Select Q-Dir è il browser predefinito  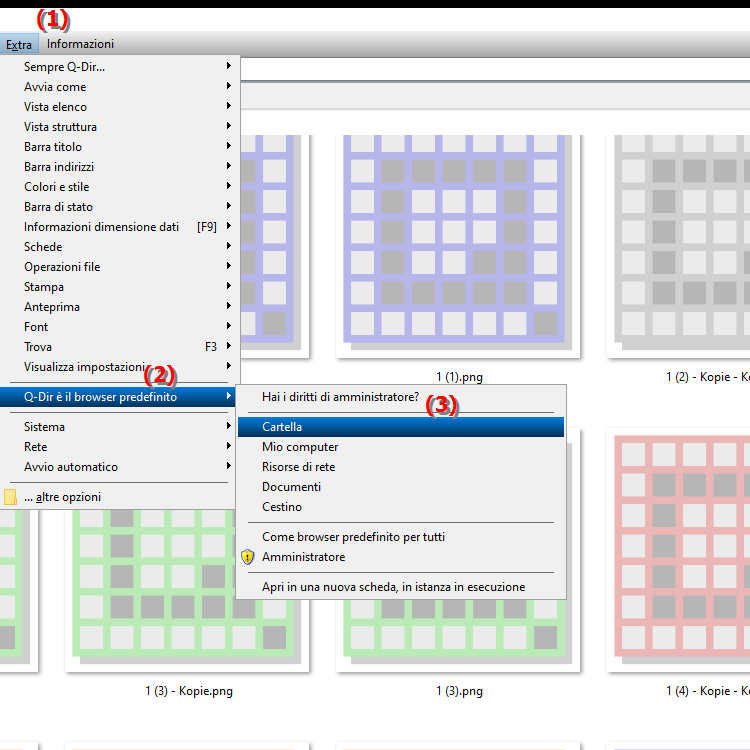click(x=118, y=397)
